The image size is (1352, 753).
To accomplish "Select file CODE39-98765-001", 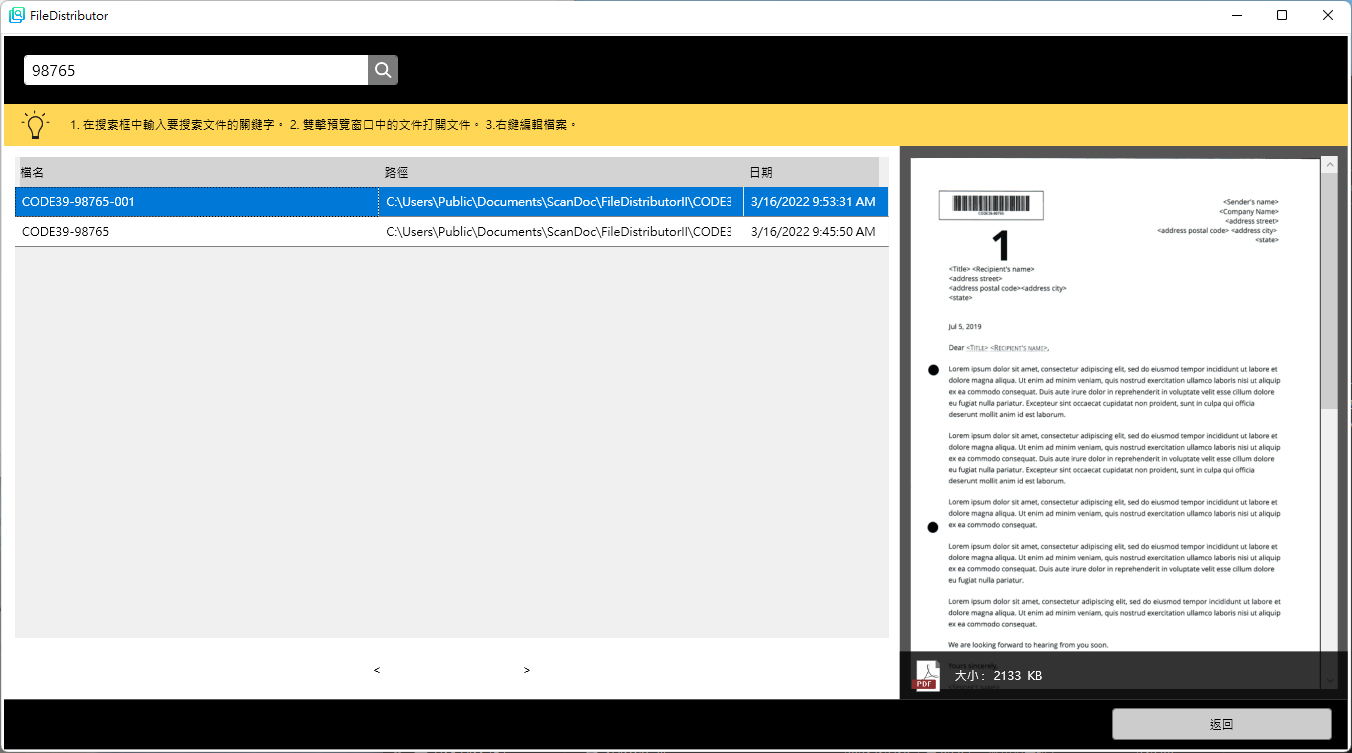I will pos(197,202).
